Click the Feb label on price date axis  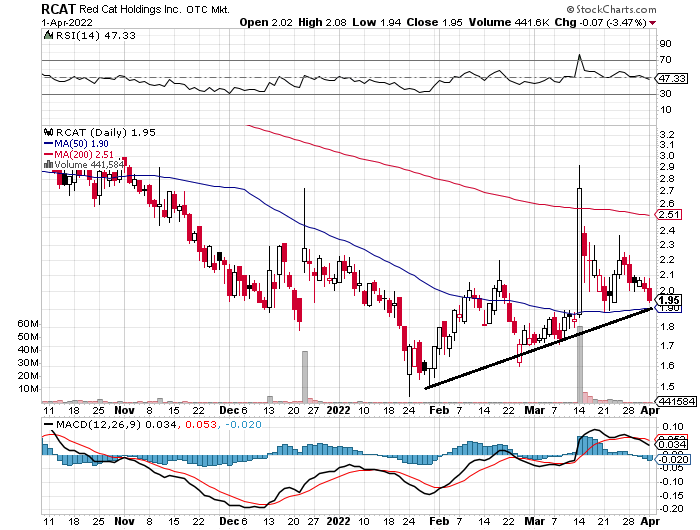439,410
